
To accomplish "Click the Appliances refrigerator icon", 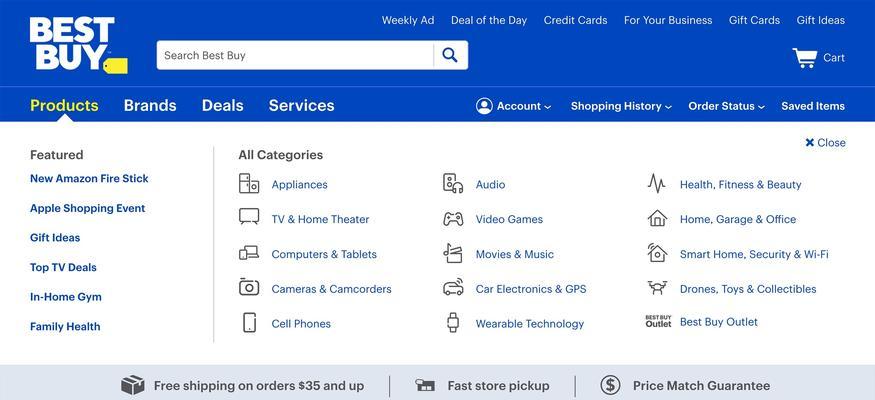I will coord(249,184).
